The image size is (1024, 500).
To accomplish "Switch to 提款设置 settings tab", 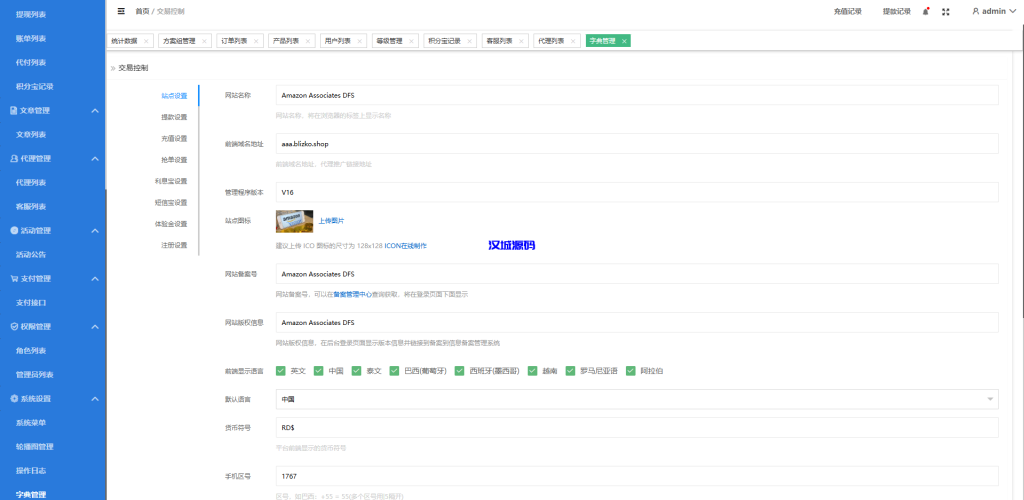I will [173, 117].
